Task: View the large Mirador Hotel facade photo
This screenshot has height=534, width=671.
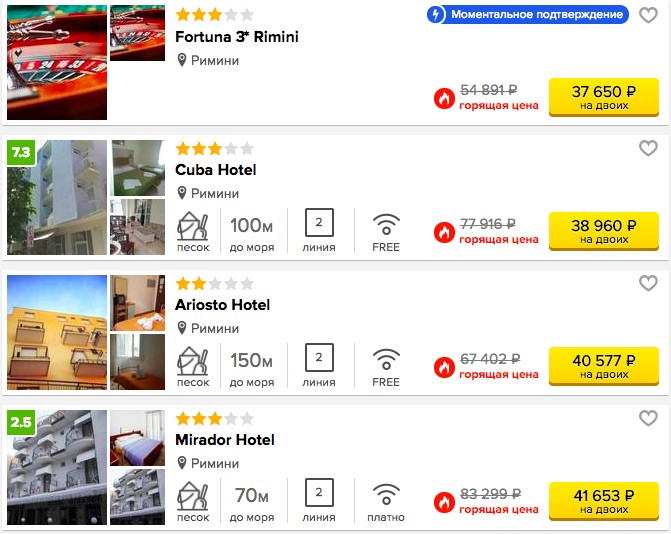Action: (57, 467)
